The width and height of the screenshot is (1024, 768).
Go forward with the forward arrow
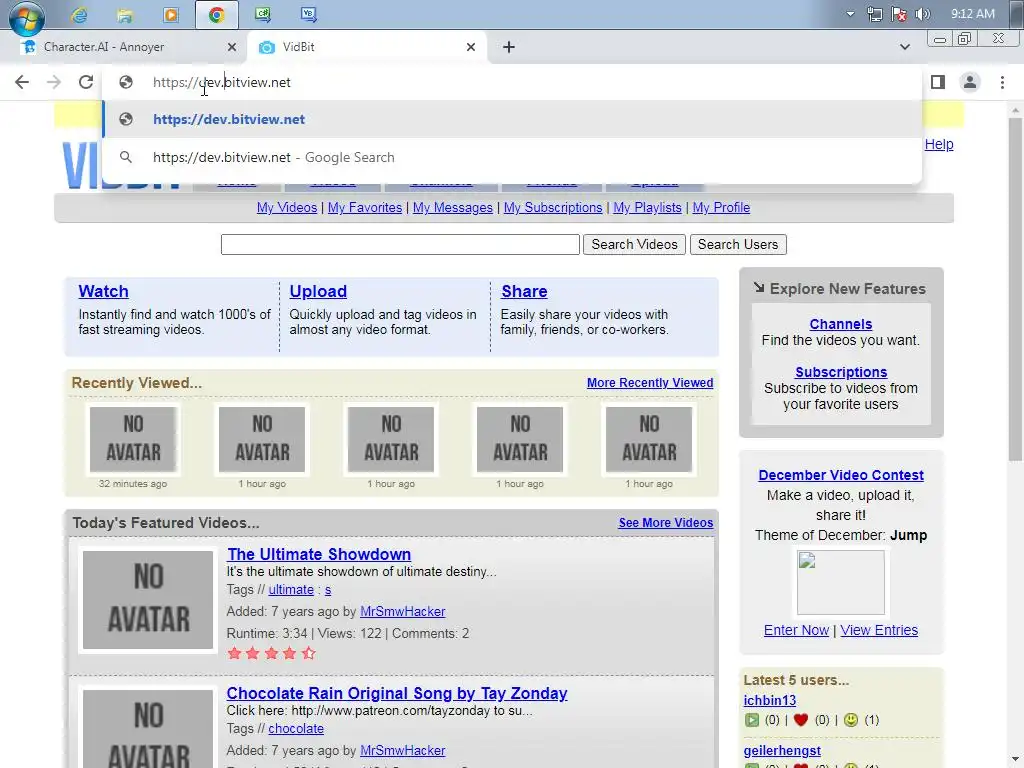click(x=54, y=82)
